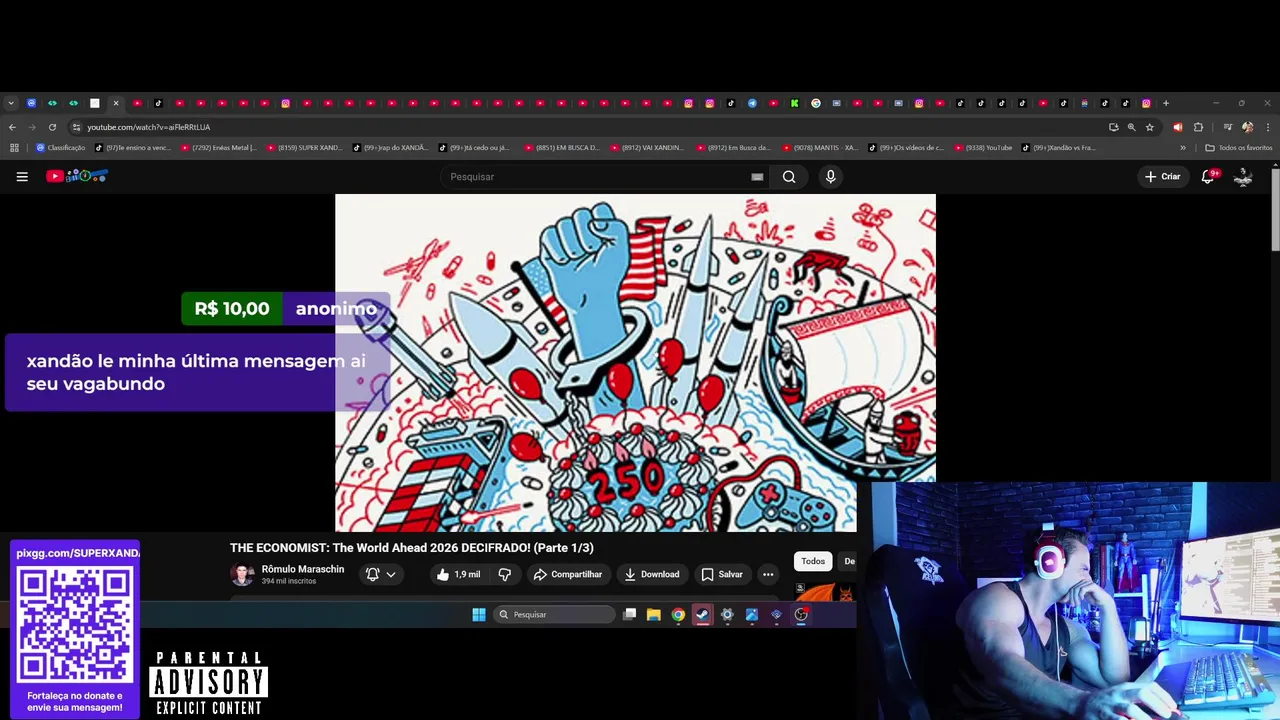The width and height of the screenshot is (1280, 720).
Task: Expand the subscription notification bell dropdown
Action: pos(381,574)
